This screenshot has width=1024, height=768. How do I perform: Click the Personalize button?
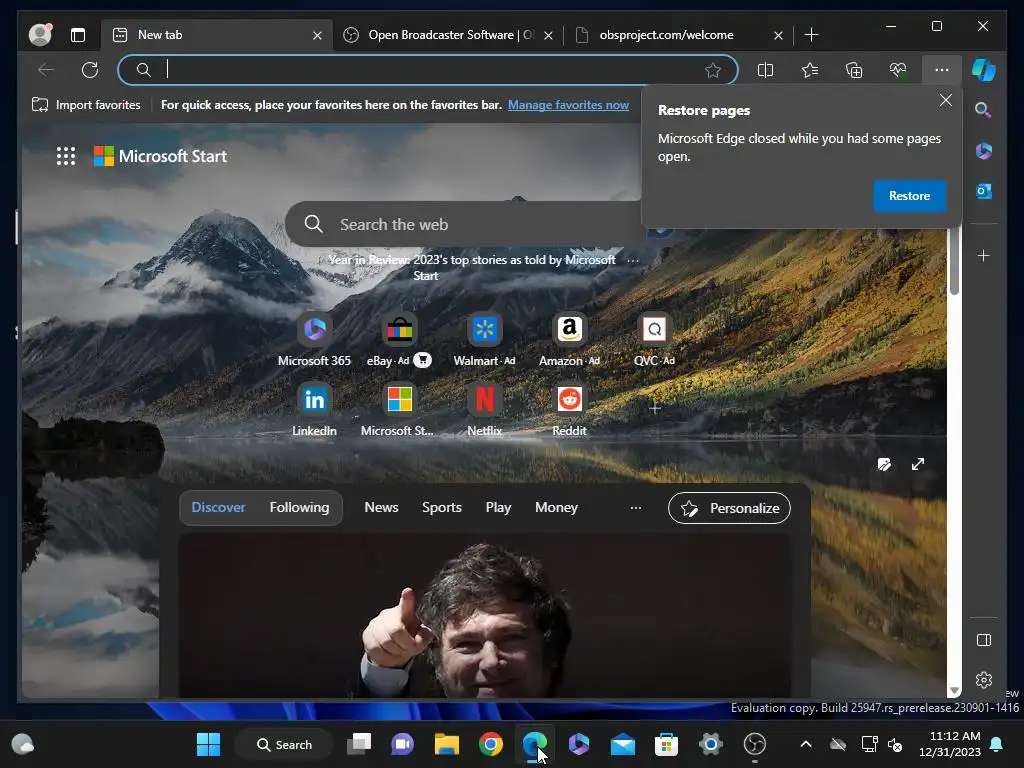pos(729,508)
